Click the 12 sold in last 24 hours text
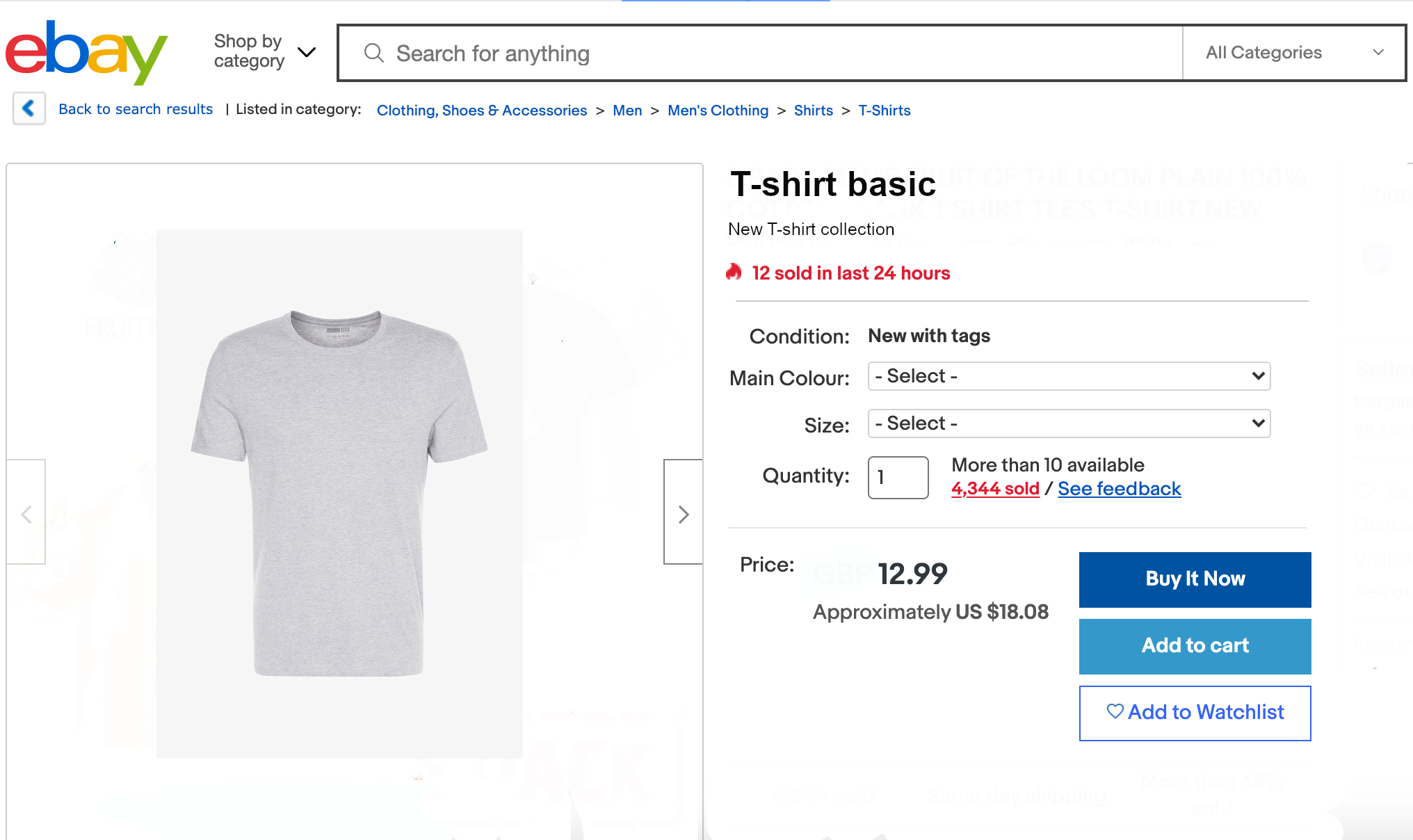Image resolution: width=1413 pixels, height=840 pixels. click(x=850, y=273)
